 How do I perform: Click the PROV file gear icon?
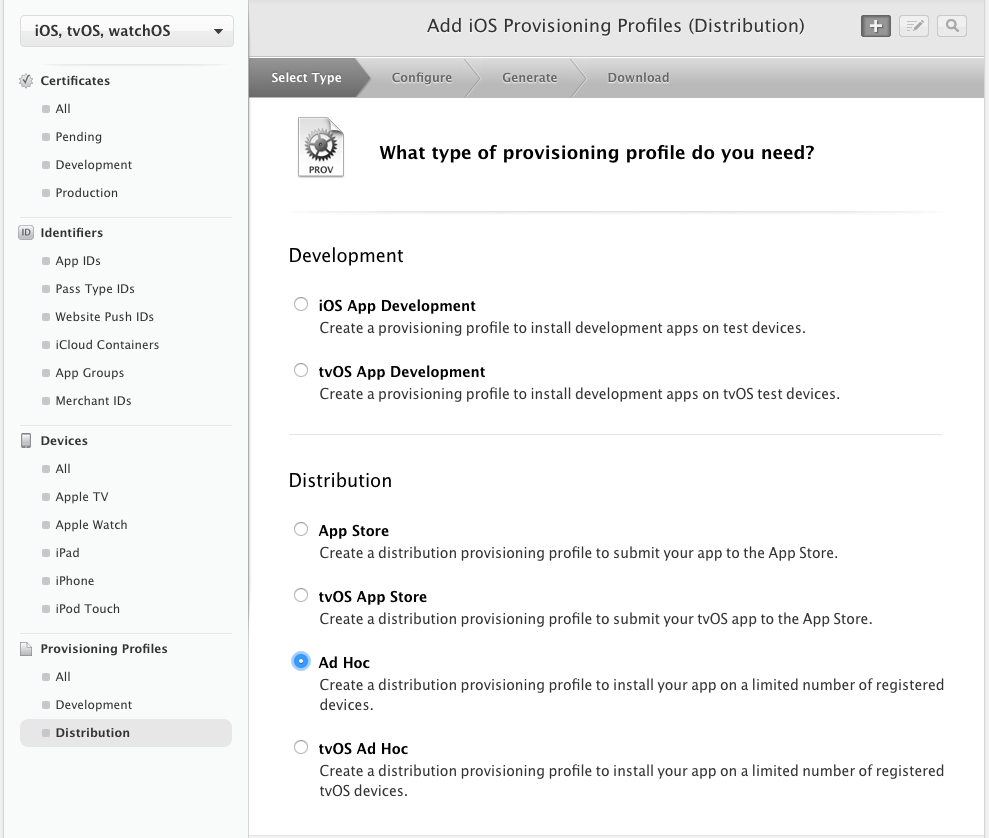[x=321, y=148]
